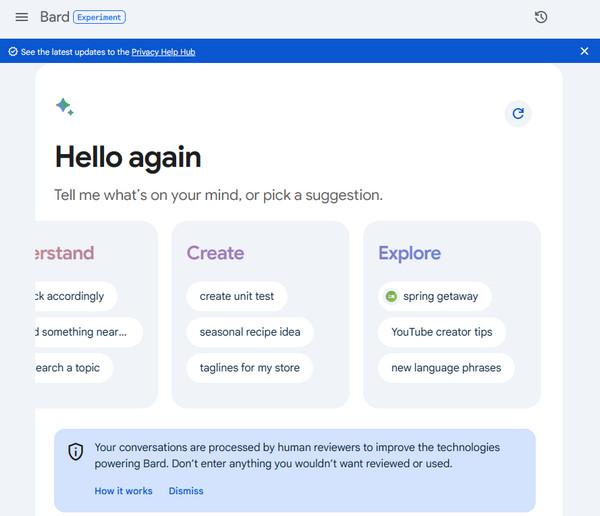Open Bard activity history icon
The image size is (600, 516).
point(540,17)
